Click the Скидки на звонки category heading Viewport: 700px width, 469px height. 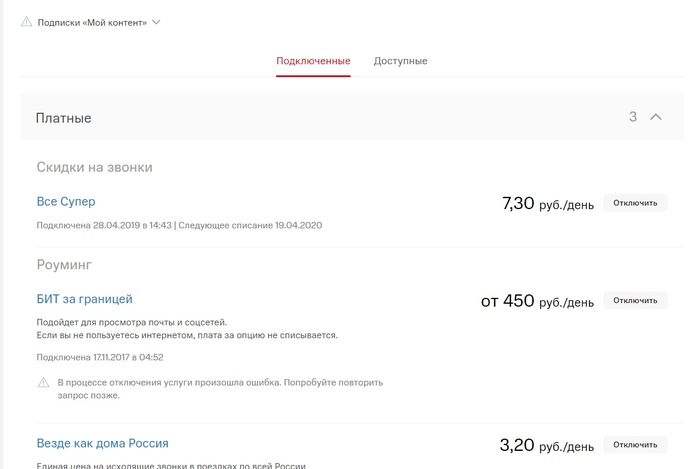(x=94, y=167)
